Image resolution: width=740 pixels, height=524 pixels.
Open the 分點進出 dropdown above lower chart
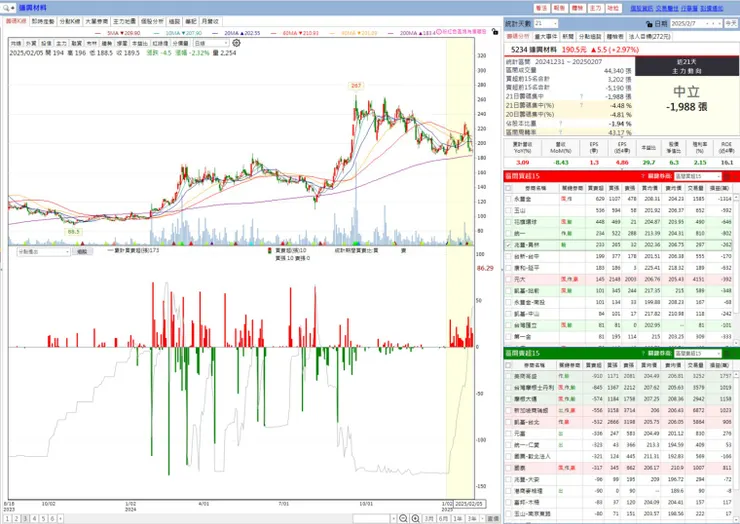click(x=44, y=252)
